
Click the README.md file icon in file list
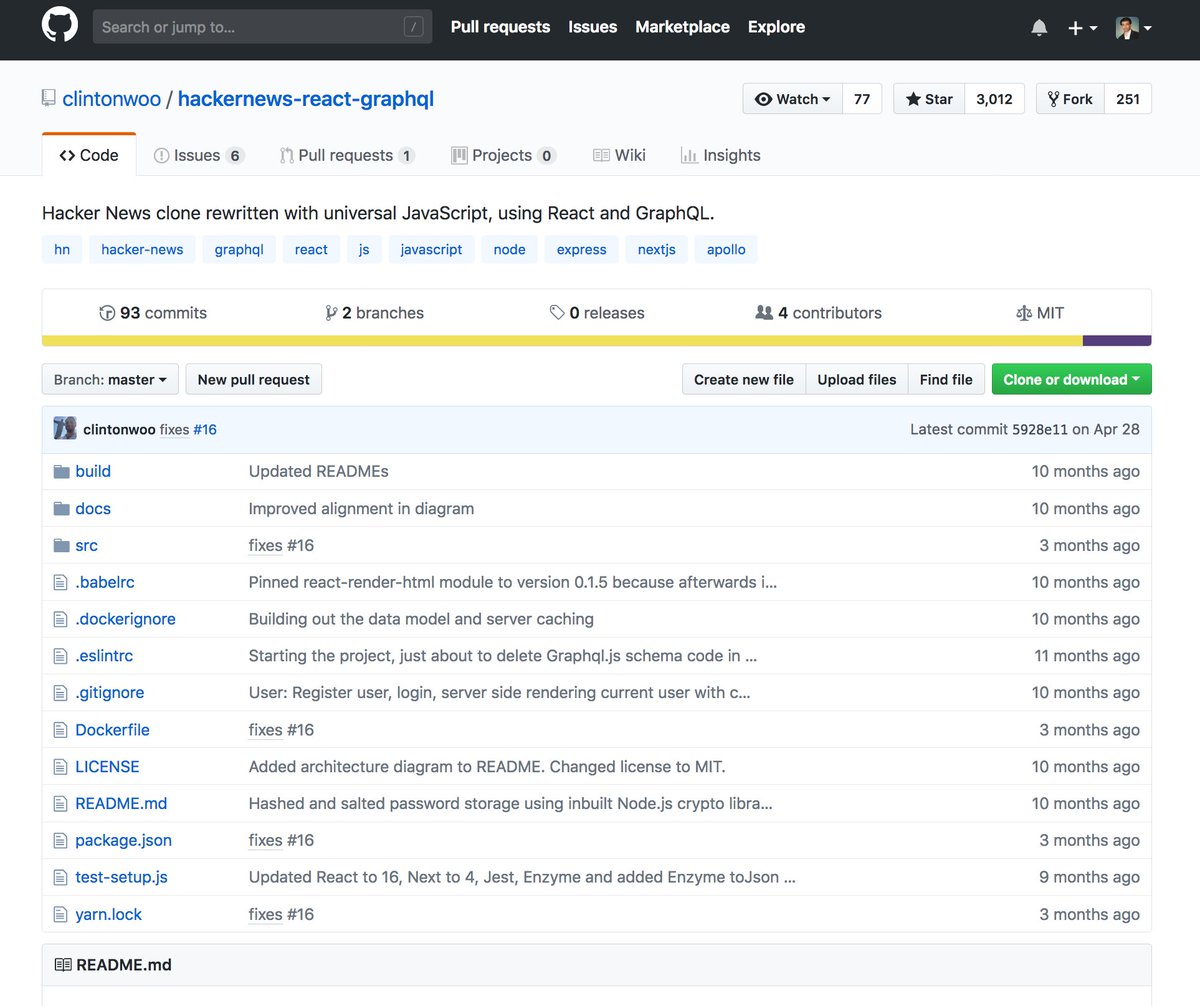[60, 803]
